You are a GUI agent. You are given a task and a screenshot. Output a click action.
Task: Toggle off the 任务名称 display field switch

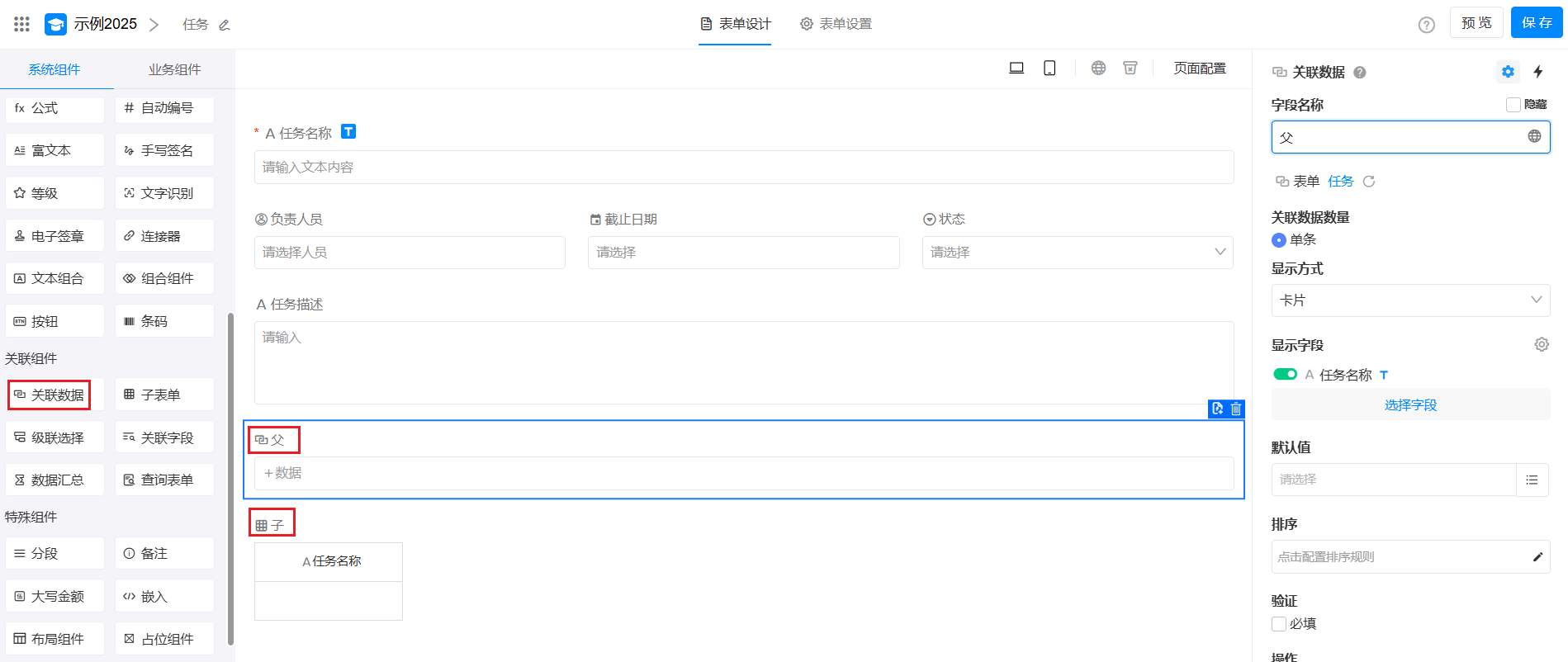[x=1285, y=375]
